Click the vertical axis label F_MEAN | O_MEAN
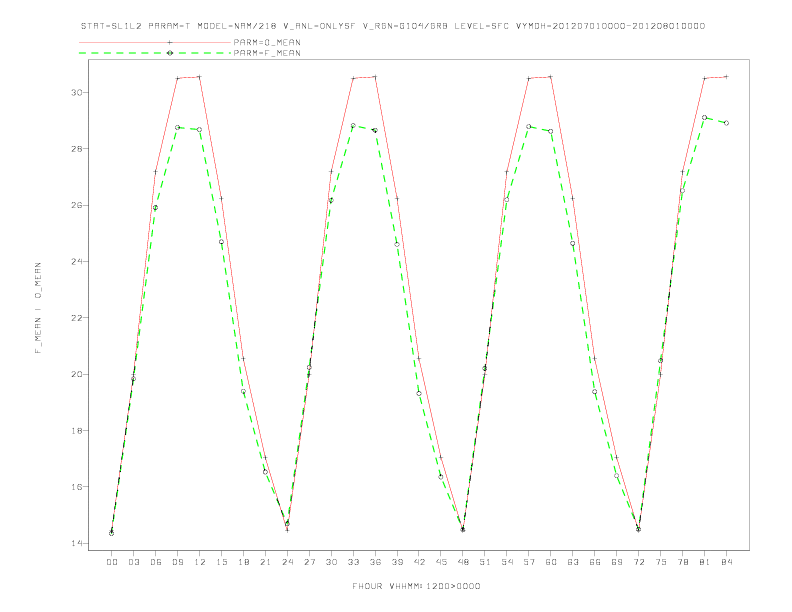The width and height of the screenshot is (792, 612). click(38, 308)
